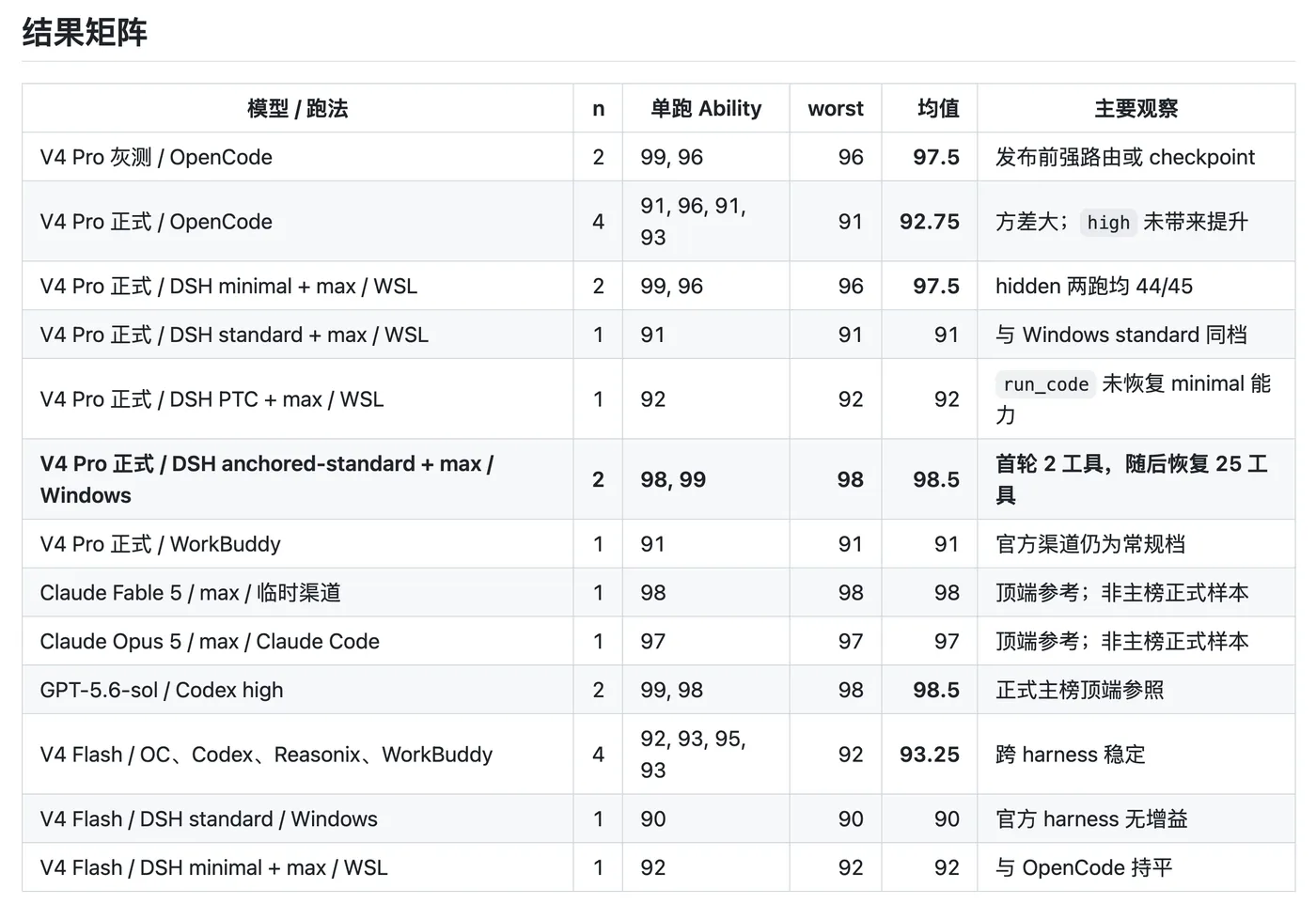The width and height of the screenshot is (1316, 904).
Task: Select the observation "官方渠道仍为常规档"
Action: click(x=1090, y=544)
